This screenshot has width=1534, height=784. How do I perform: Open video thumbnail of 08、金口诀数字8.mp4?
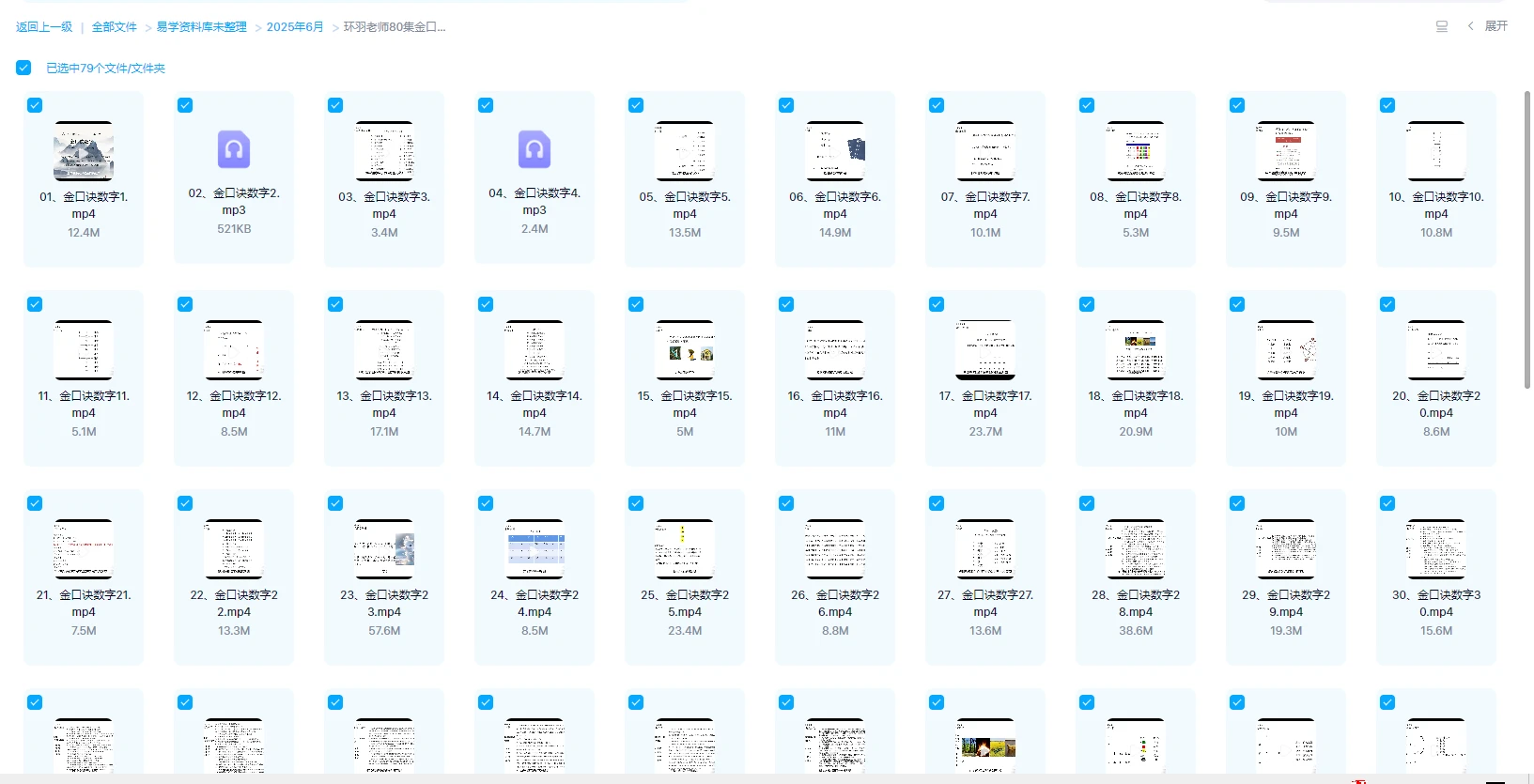point(1136,151)
